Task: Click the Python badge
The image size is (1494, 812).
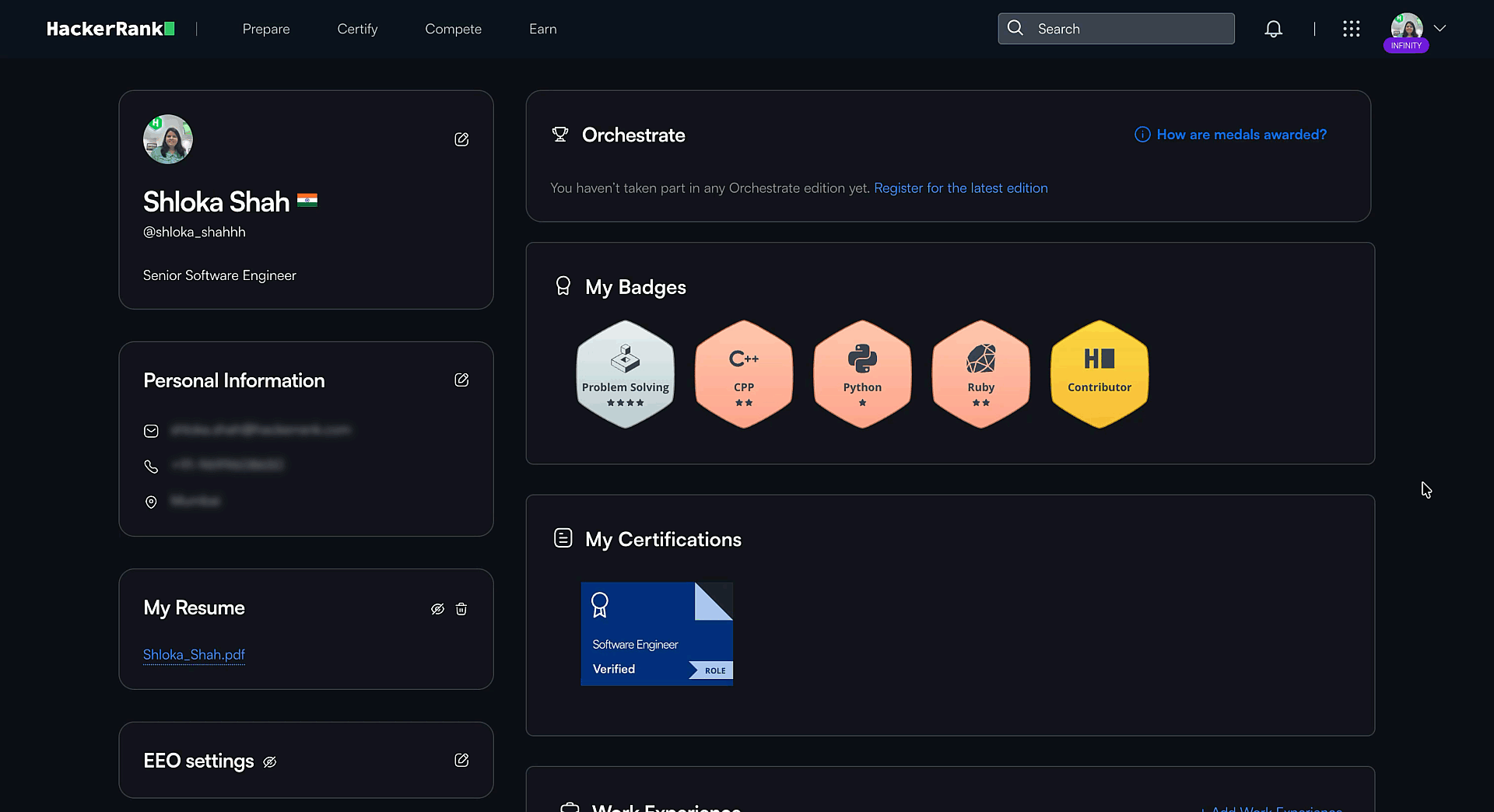Action: pos(862,374)
